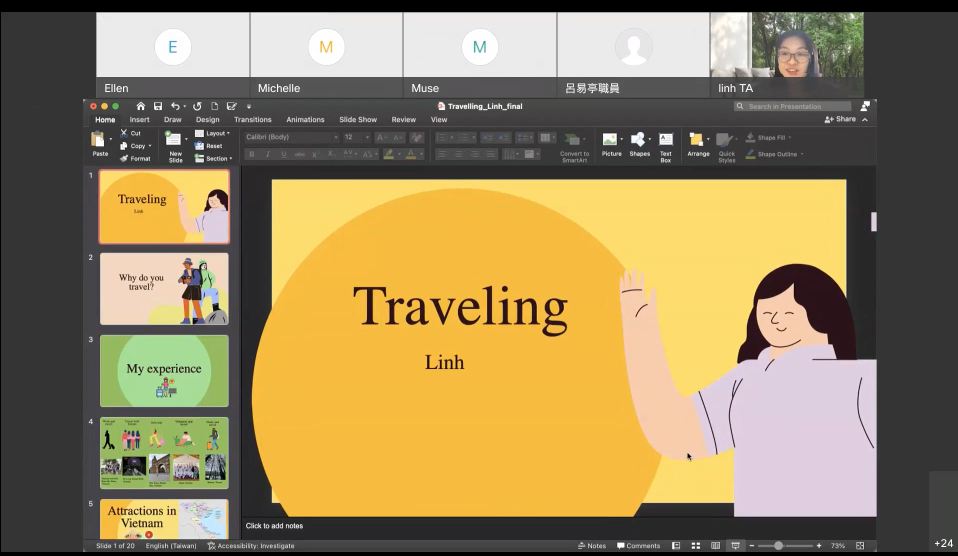Add a New Slide

coord(174,139)
